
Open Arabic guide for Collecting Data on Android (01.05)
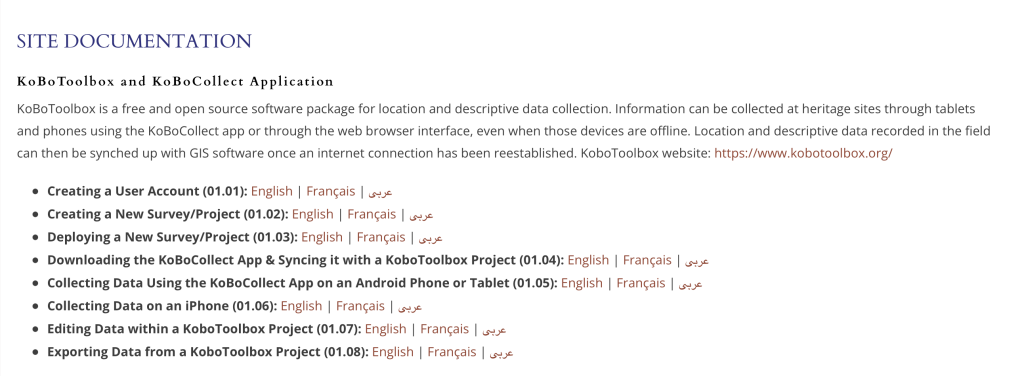click(x=690, y=284)
